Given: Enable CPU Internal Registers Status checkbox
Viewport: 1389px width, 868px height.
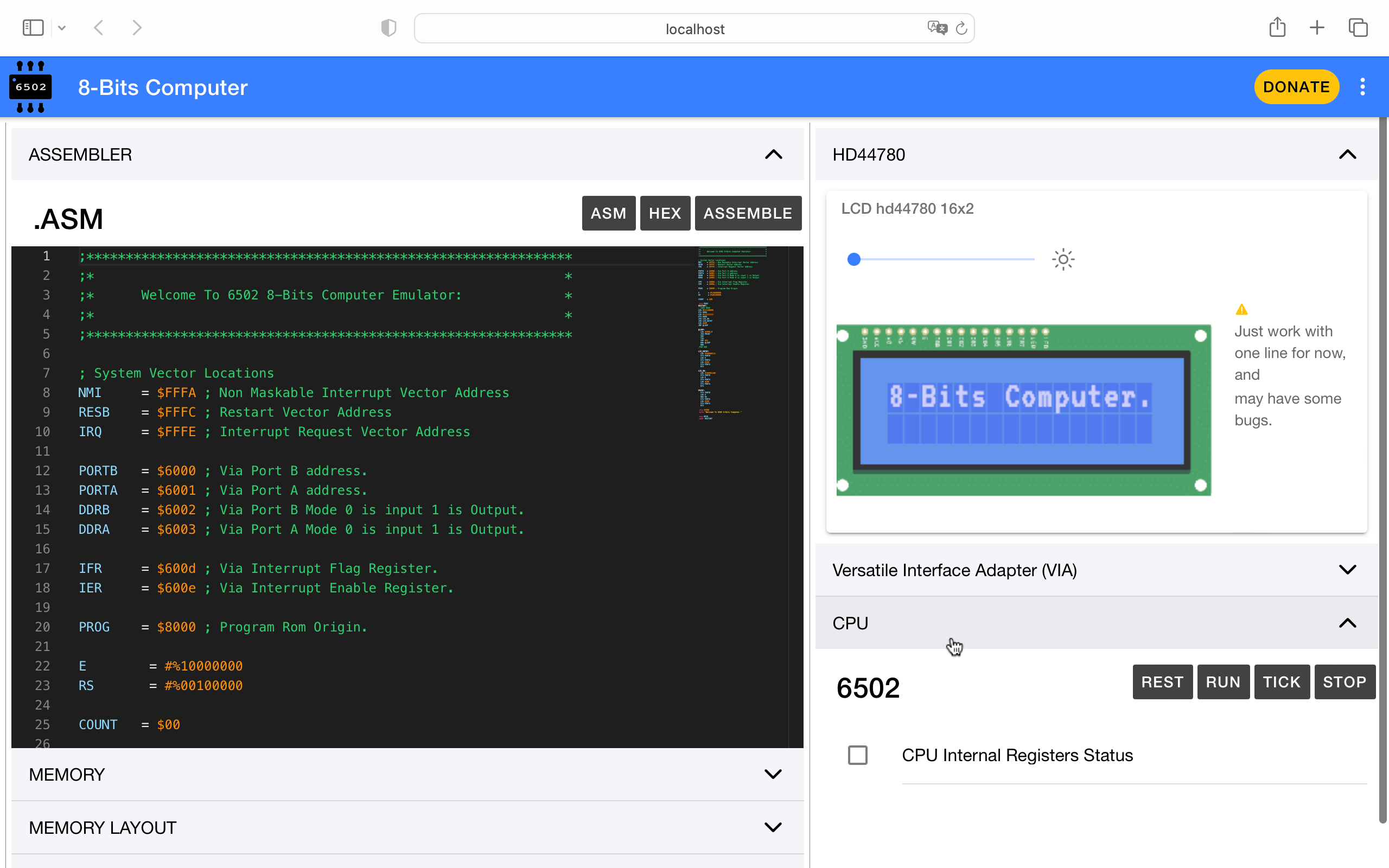Looking at the screenshot, I should pos(857,755).
